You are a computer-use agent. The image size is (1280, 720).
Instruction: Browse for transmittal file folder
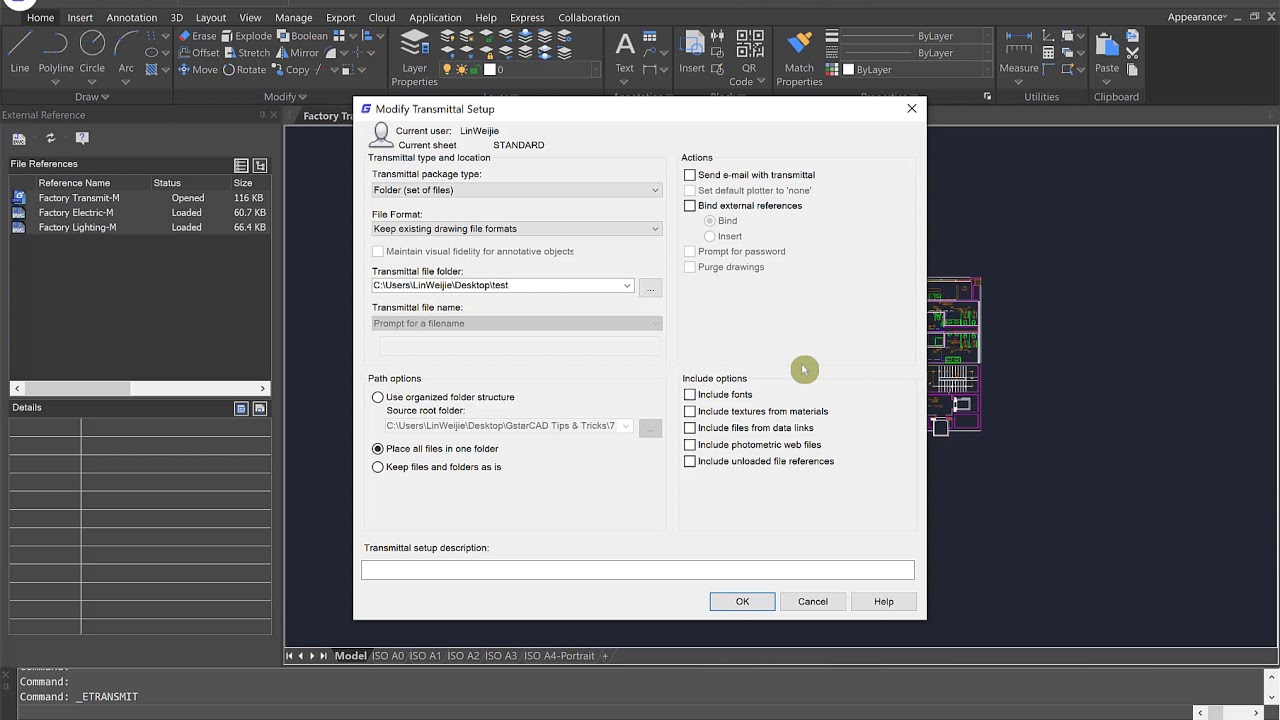coord(650,287)
